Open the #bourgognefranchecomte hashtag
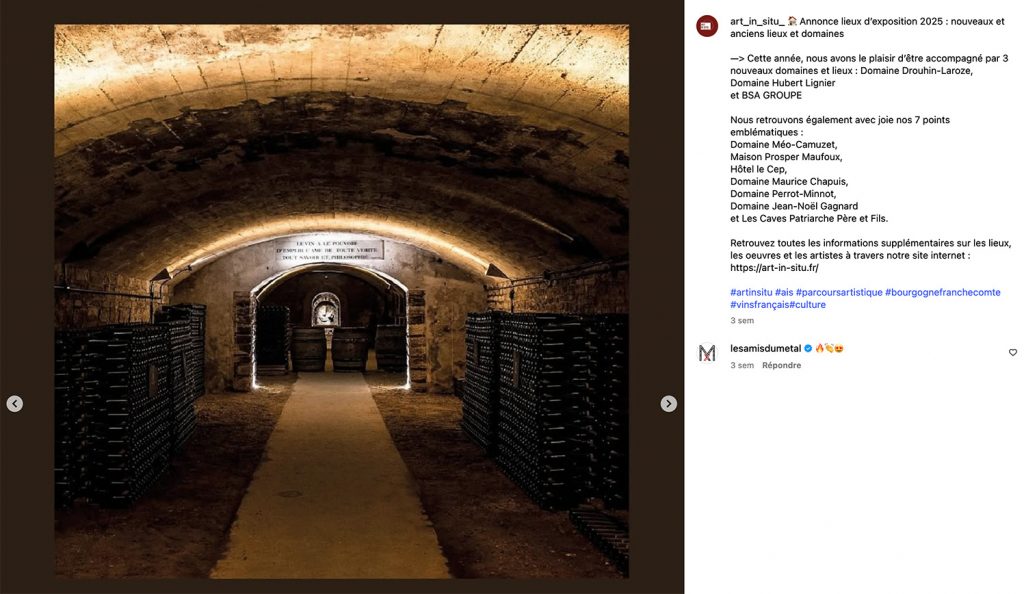1024x594 pixels. (x=942, y=292)
